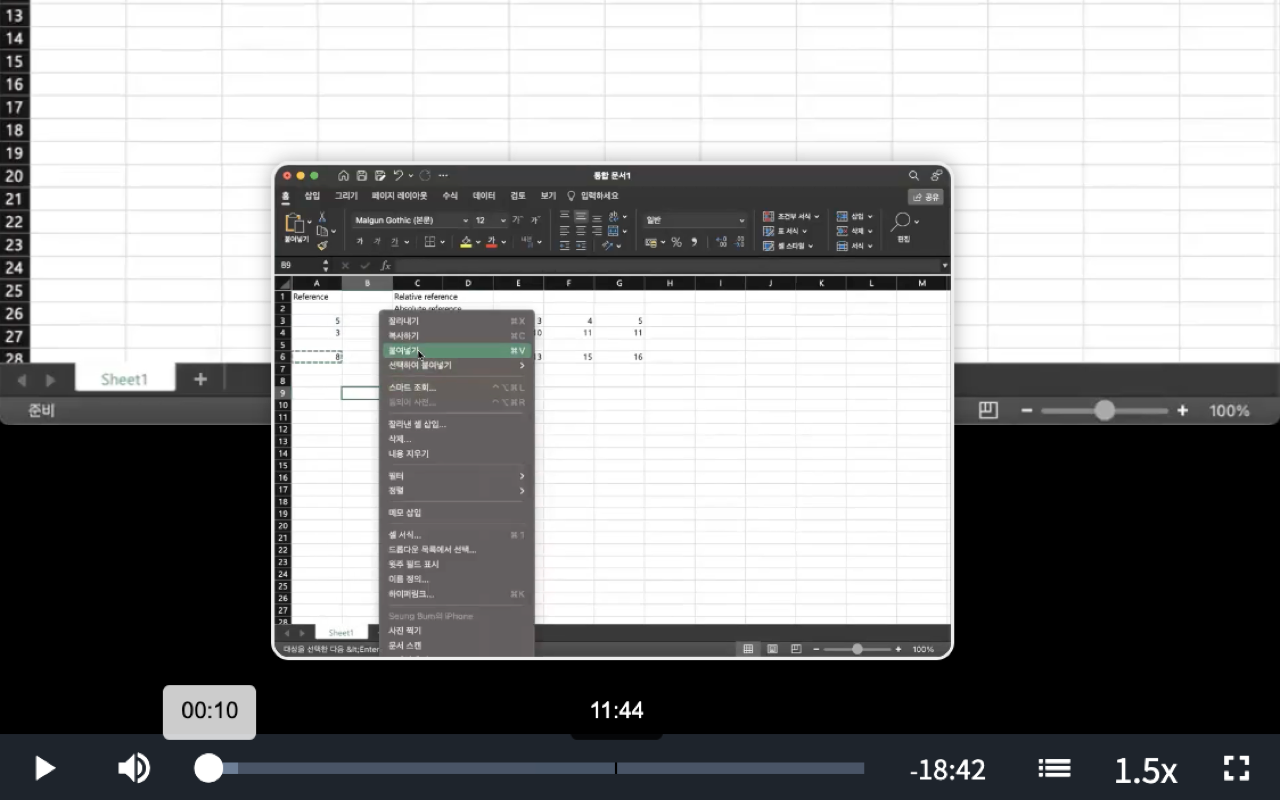Choose 내용 지우기 in the preview context menu
This screenshot has height=800, width=1280.
point(457,454)
